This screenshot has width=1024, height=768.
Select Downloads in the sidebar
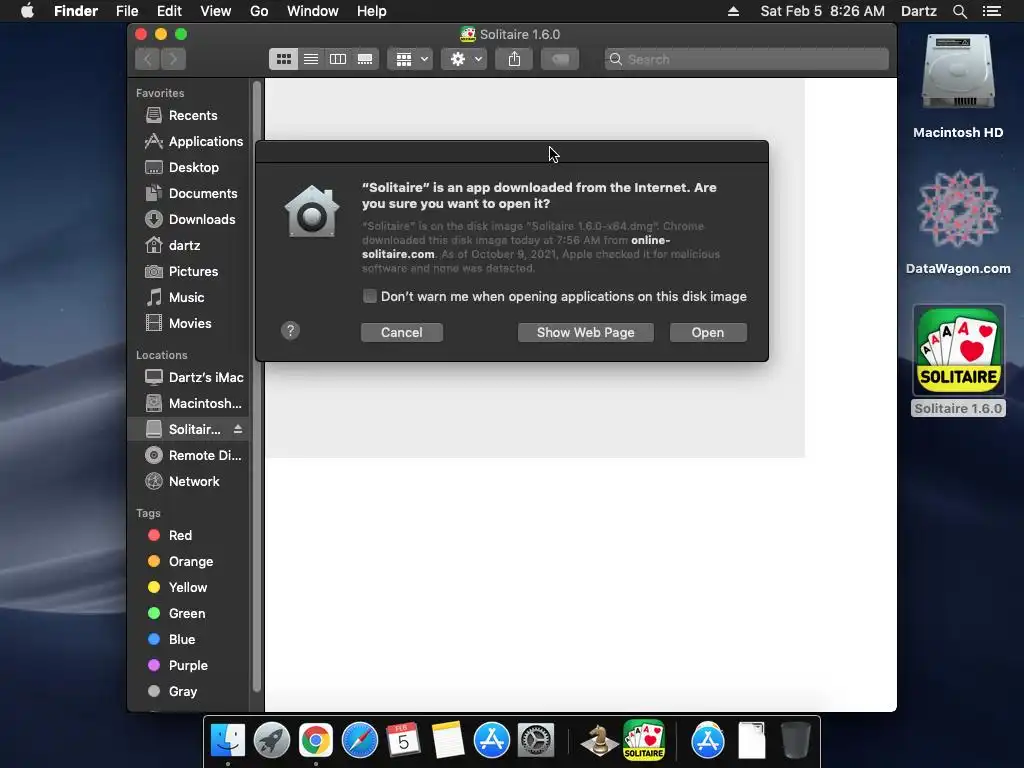click(189, 219)
